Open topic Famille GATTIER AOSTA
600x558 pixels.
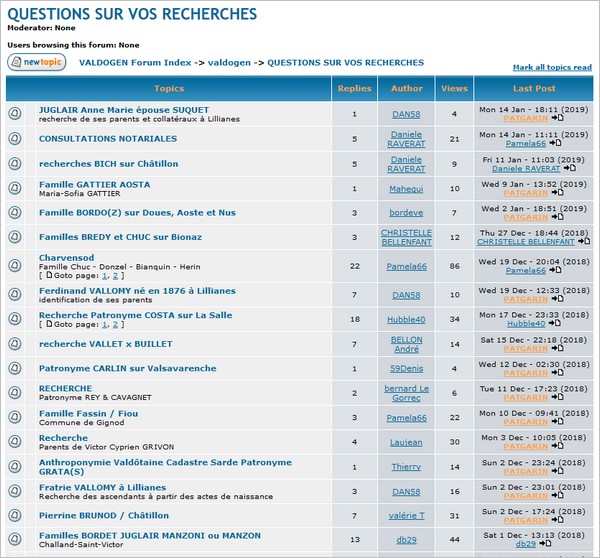(95, 184)
